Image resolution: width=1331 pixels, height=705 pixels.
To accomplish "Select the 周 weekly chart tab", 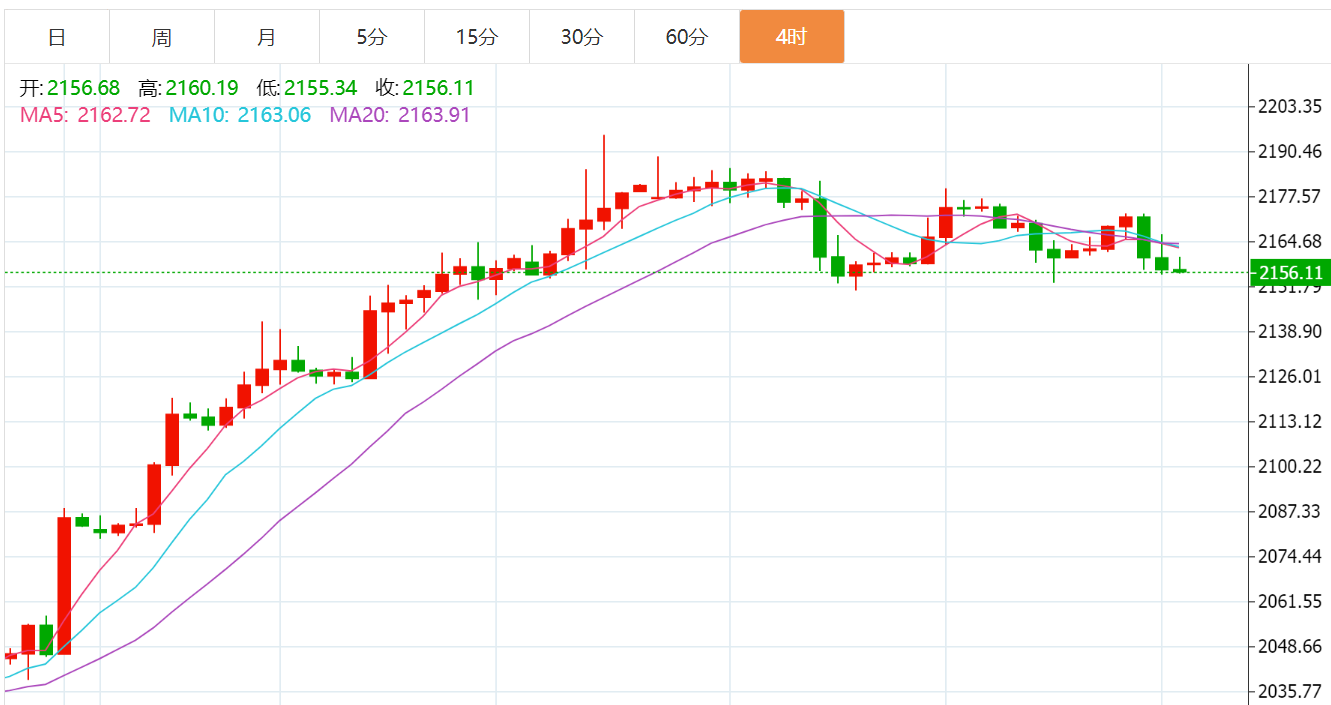I will click(x=162, y=37).
